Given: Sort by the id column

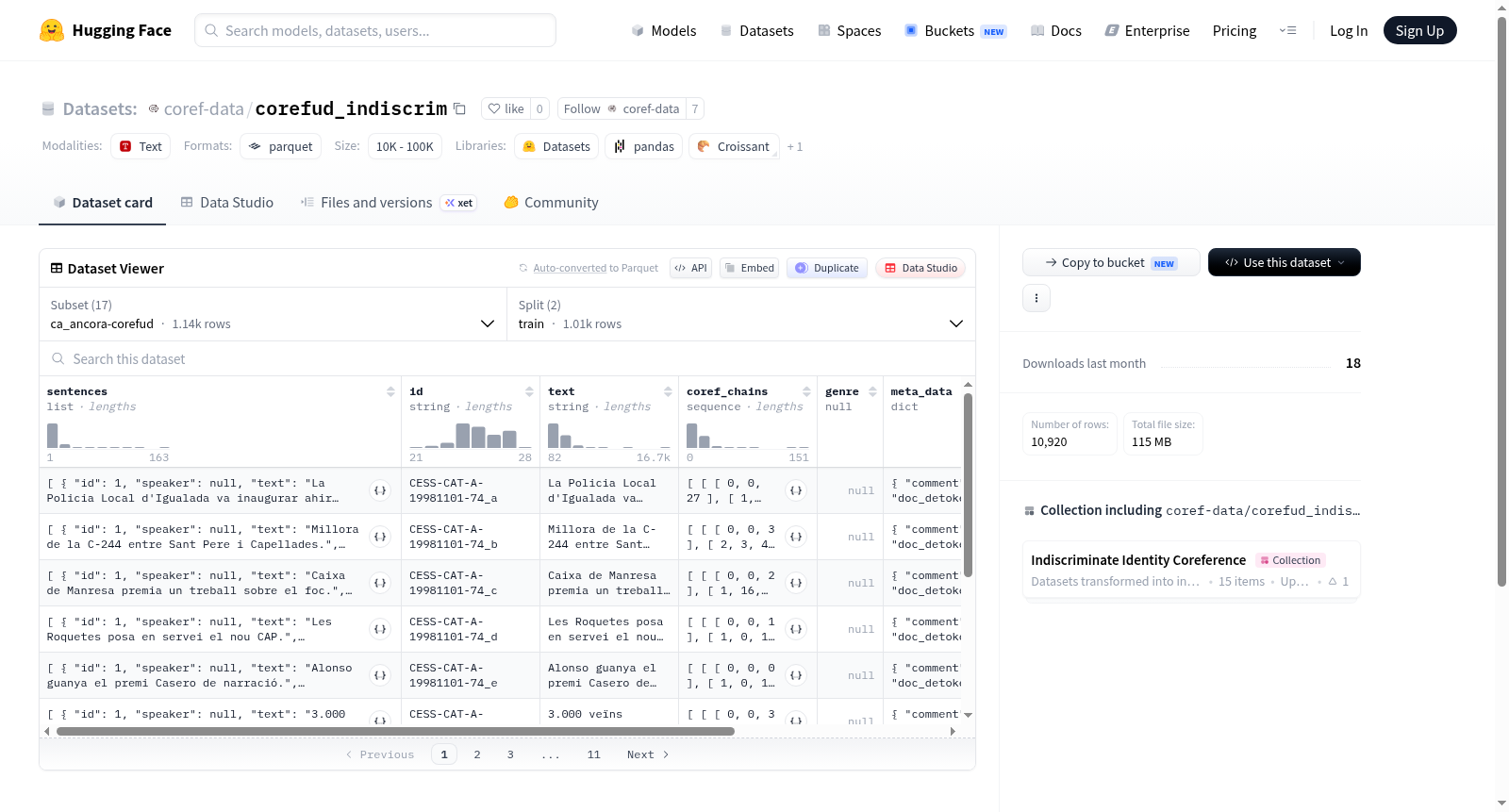Looking at the screenshot, I should click(x=529, y=391).
